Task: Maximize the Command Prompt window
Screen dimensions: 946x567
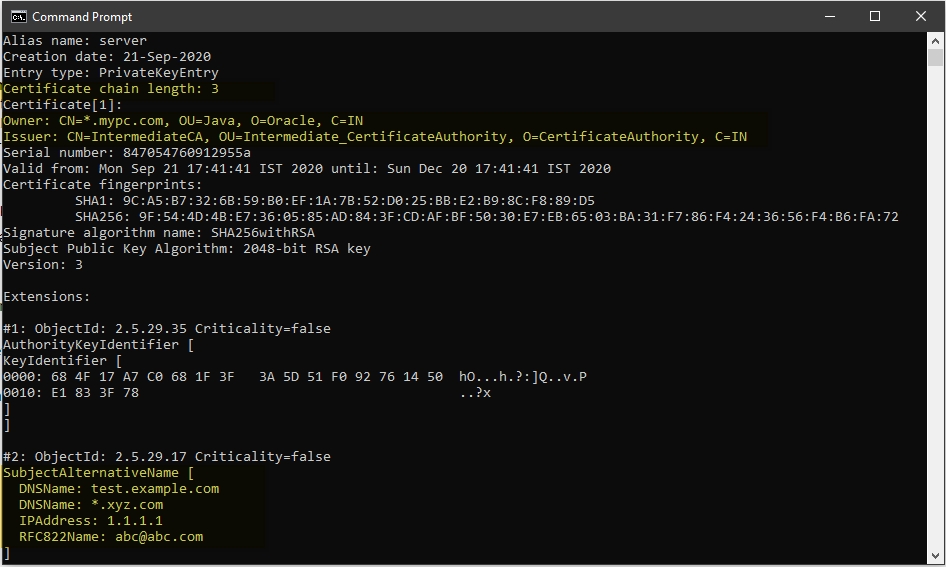Action: [875, 16]
